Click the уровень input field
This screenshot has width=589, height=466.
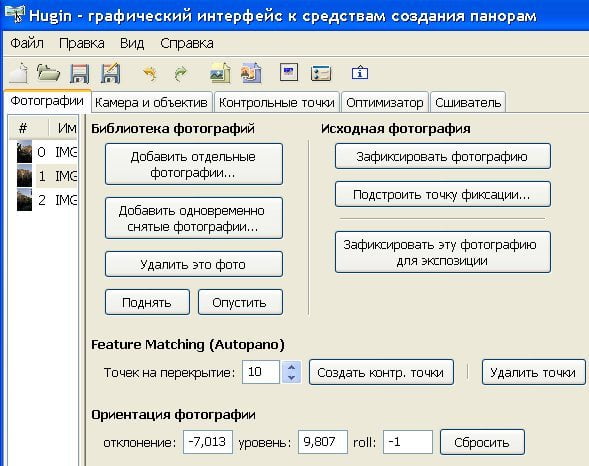click(323, 442)
